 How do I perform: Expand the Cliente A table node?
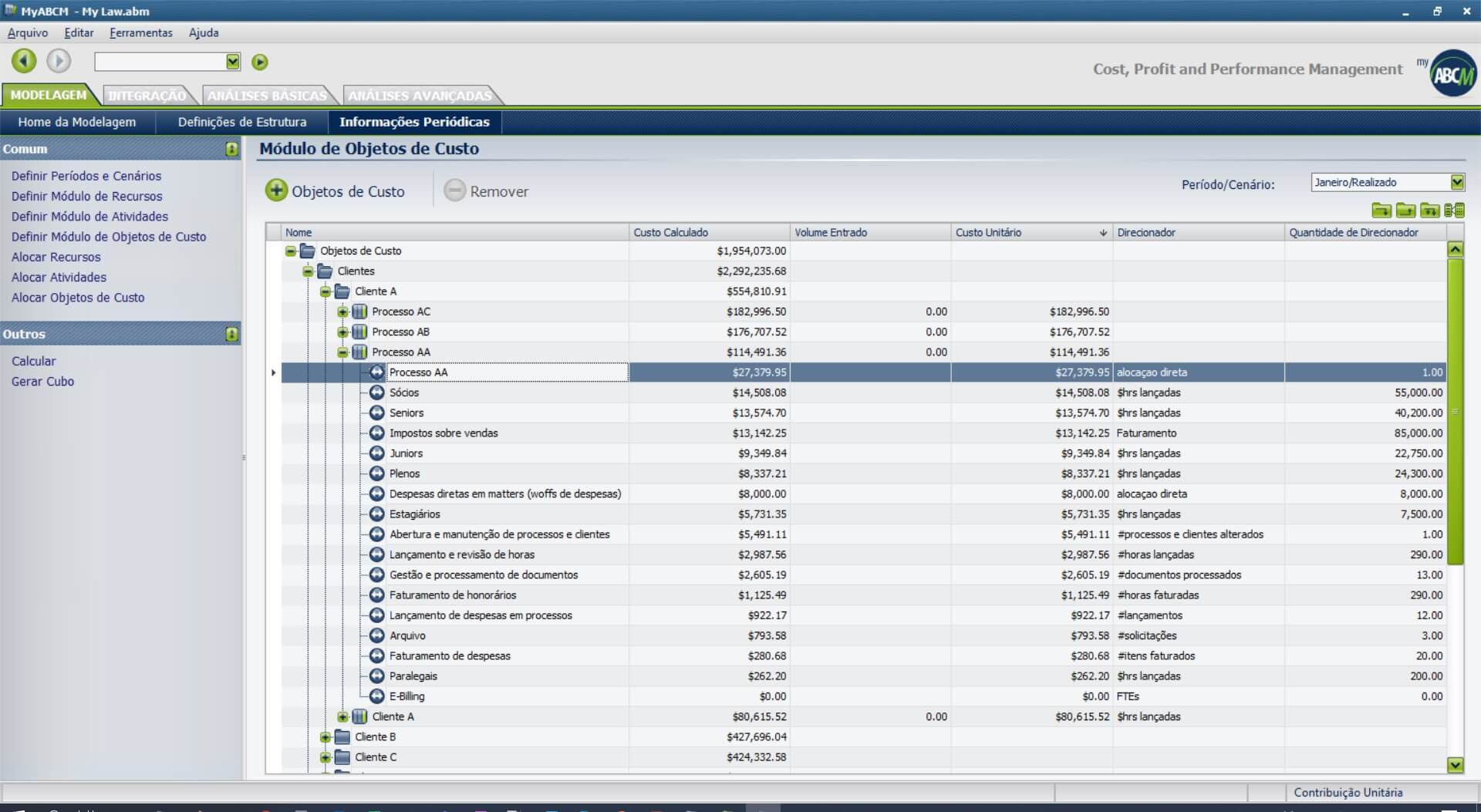[x=342, y=716]
